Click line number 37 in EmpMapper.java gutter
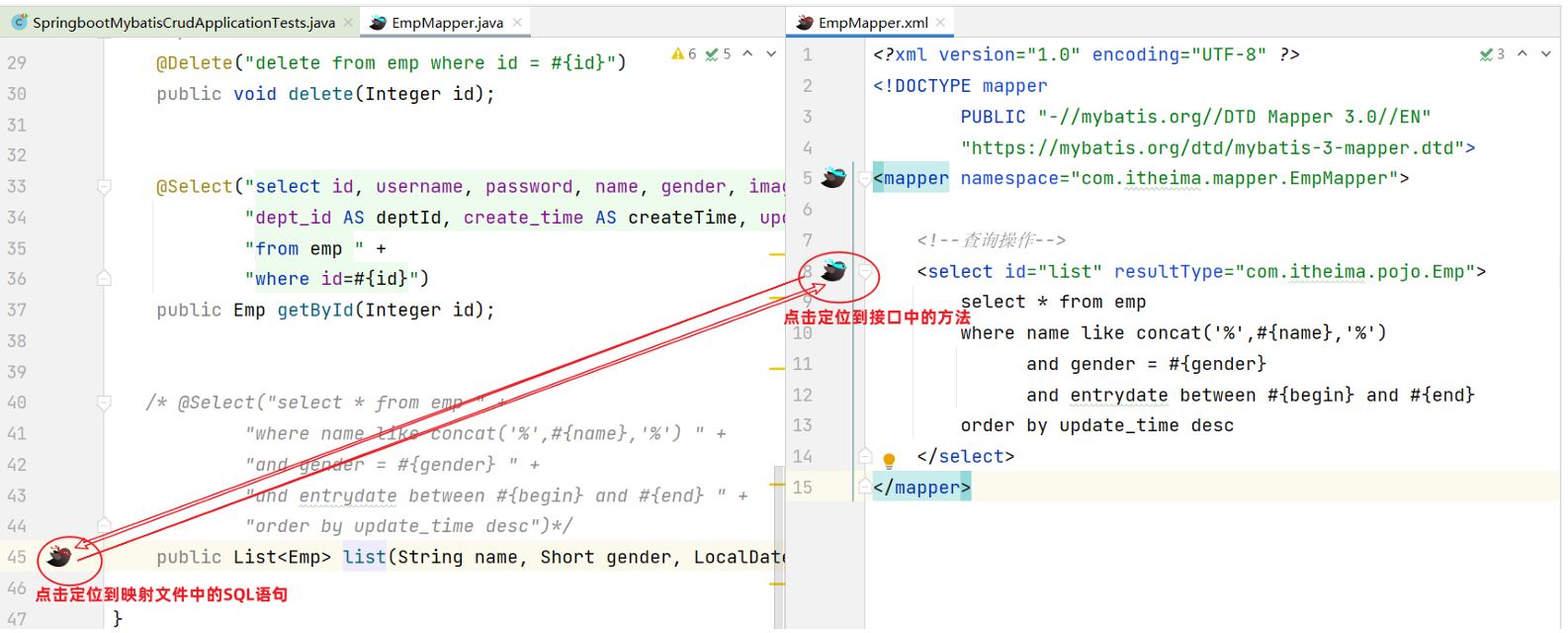 (x=17, y=310)
